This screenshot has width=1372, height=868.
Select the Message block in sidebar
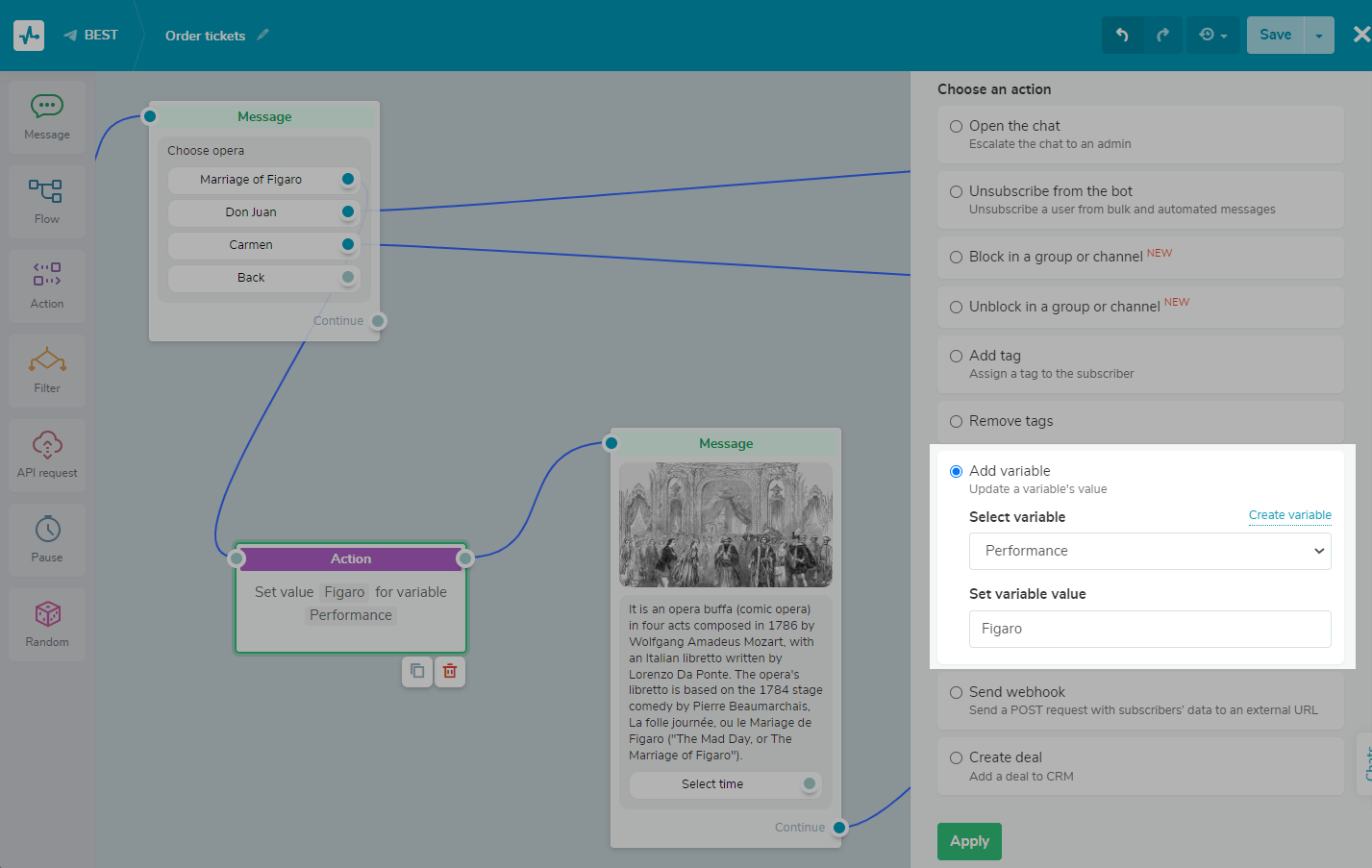47,116
